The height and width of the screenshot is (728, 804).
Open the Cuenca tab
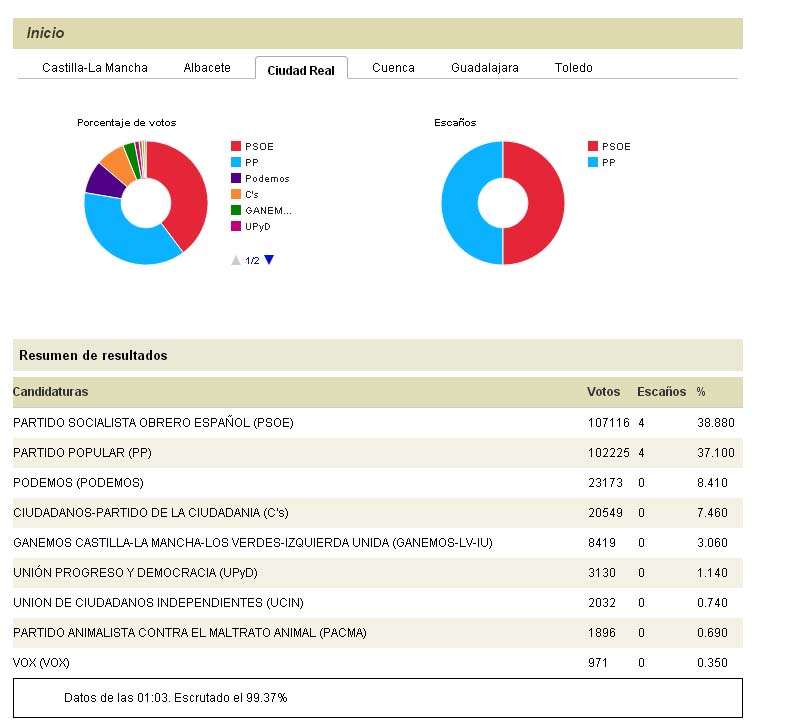[x=393, y=68]
